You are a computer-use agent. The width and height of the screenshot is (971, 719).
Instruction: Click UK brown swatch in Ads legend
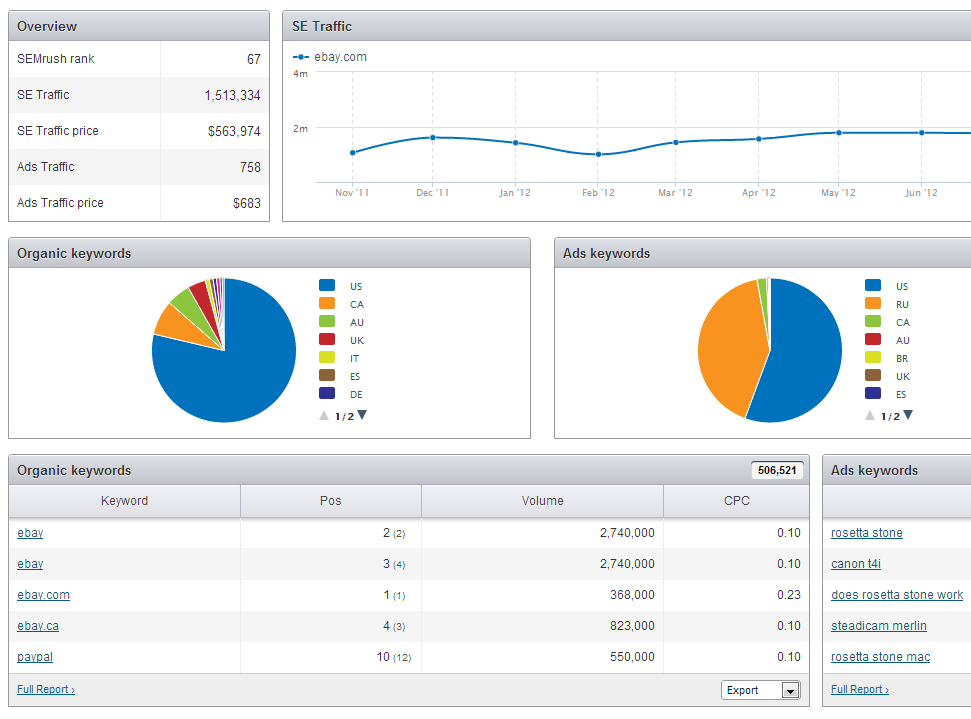point(873,375)
